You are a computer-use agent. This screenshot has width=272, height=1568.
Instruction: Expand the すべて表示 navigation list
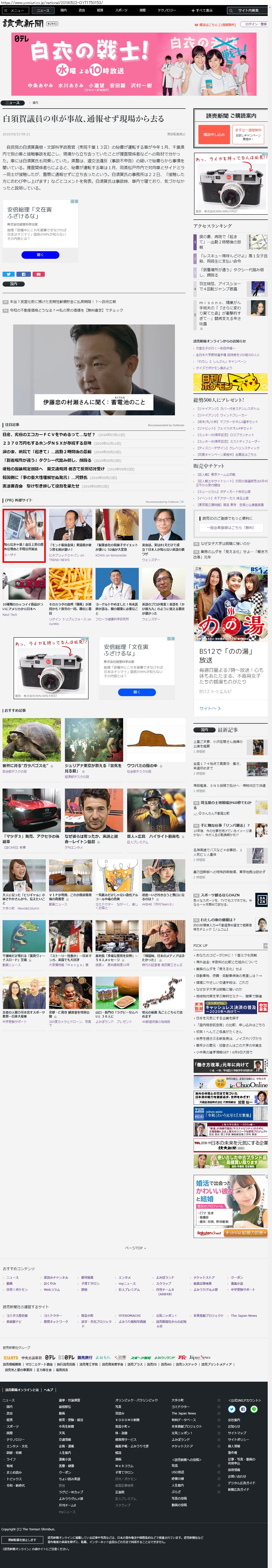pos(202,10)
